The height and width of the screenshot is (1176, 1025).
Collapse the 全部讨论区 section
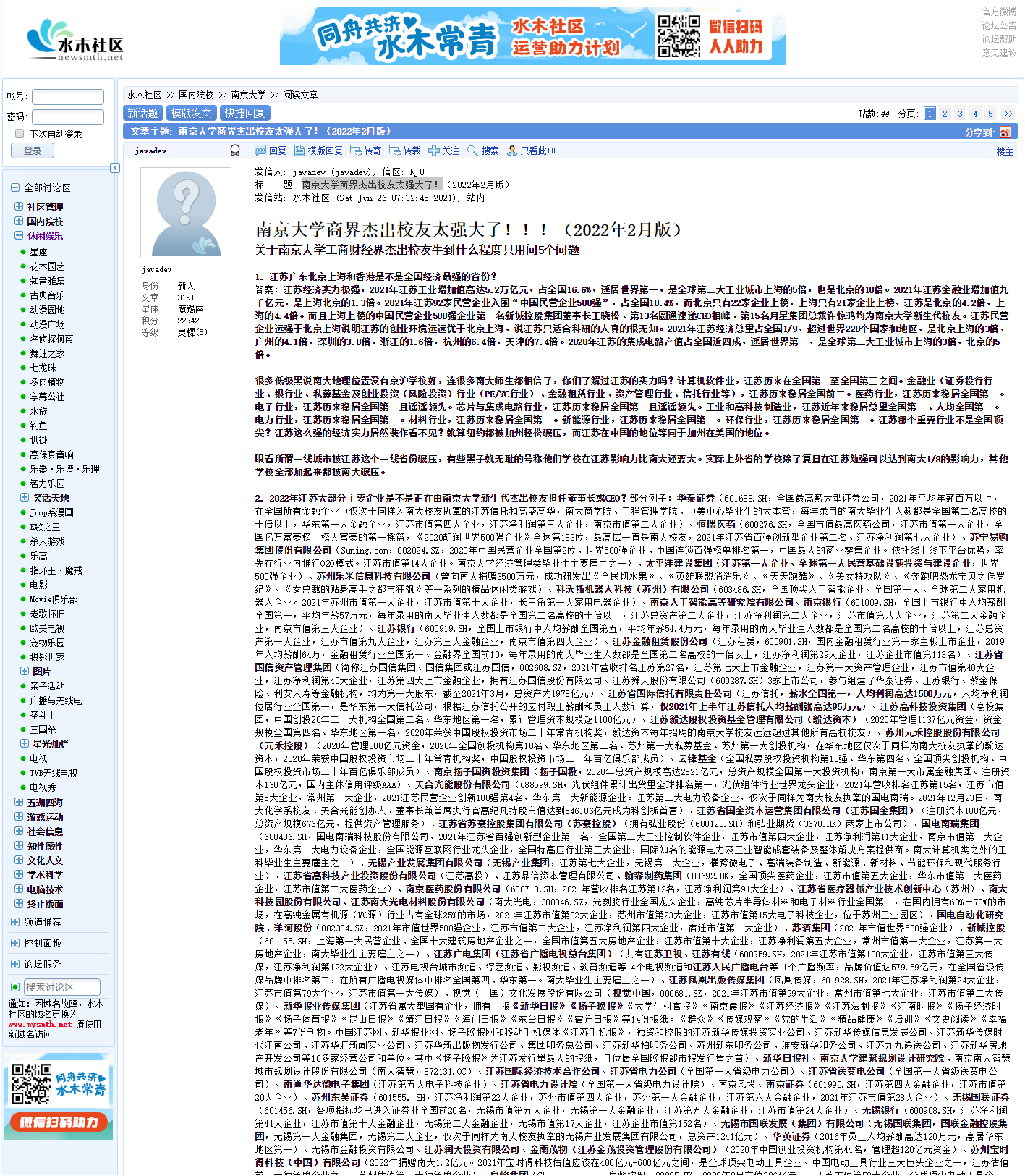[14, 187]
